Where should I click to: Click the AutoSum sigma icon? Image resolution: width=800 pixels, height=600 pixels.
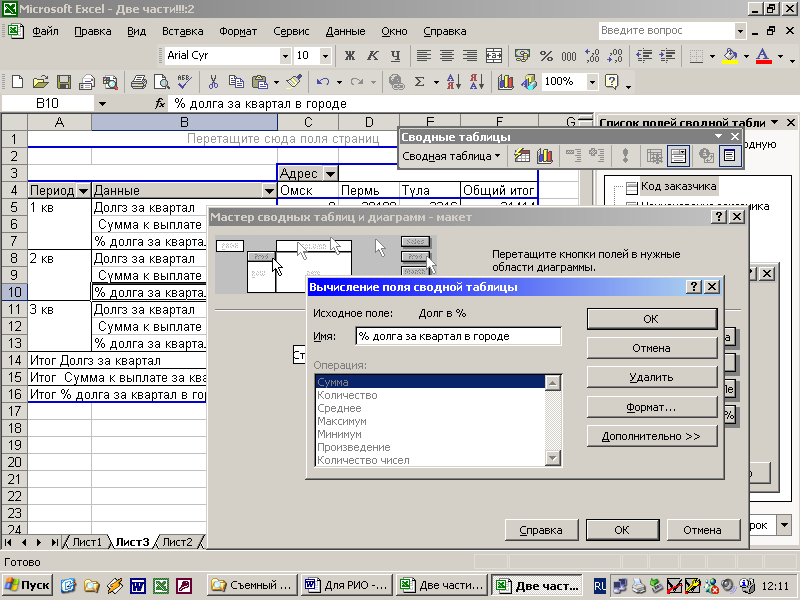tap(419, 82)
